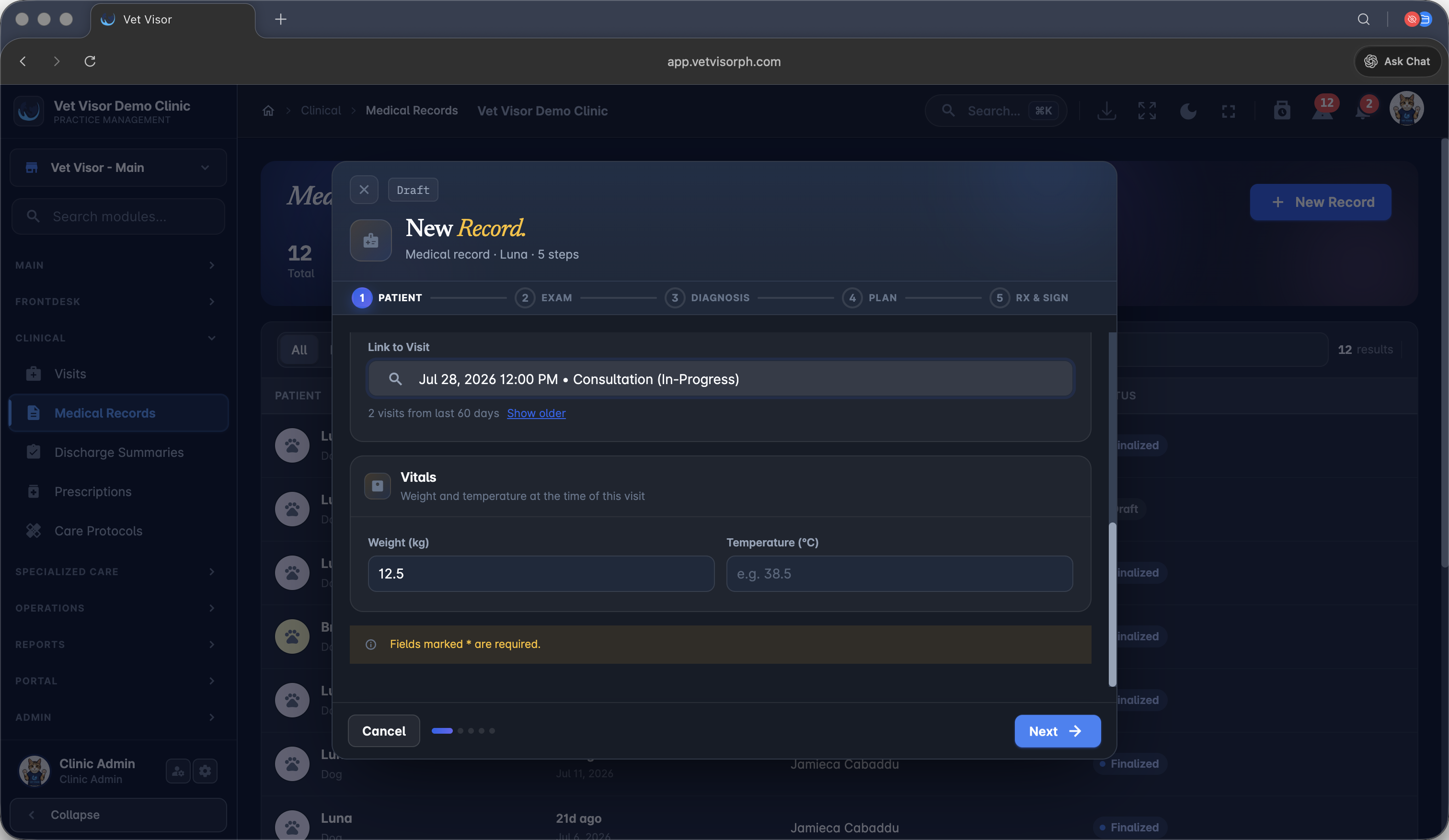Expand the MAIN sidebar section

click(116, 265)
